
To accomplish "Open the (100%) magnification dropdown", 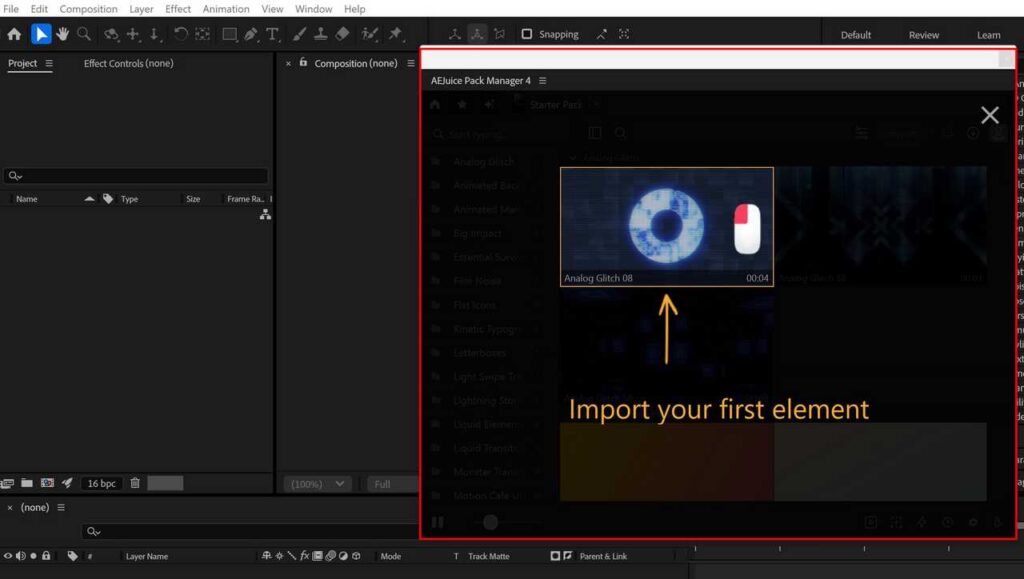I will [317, 484].
